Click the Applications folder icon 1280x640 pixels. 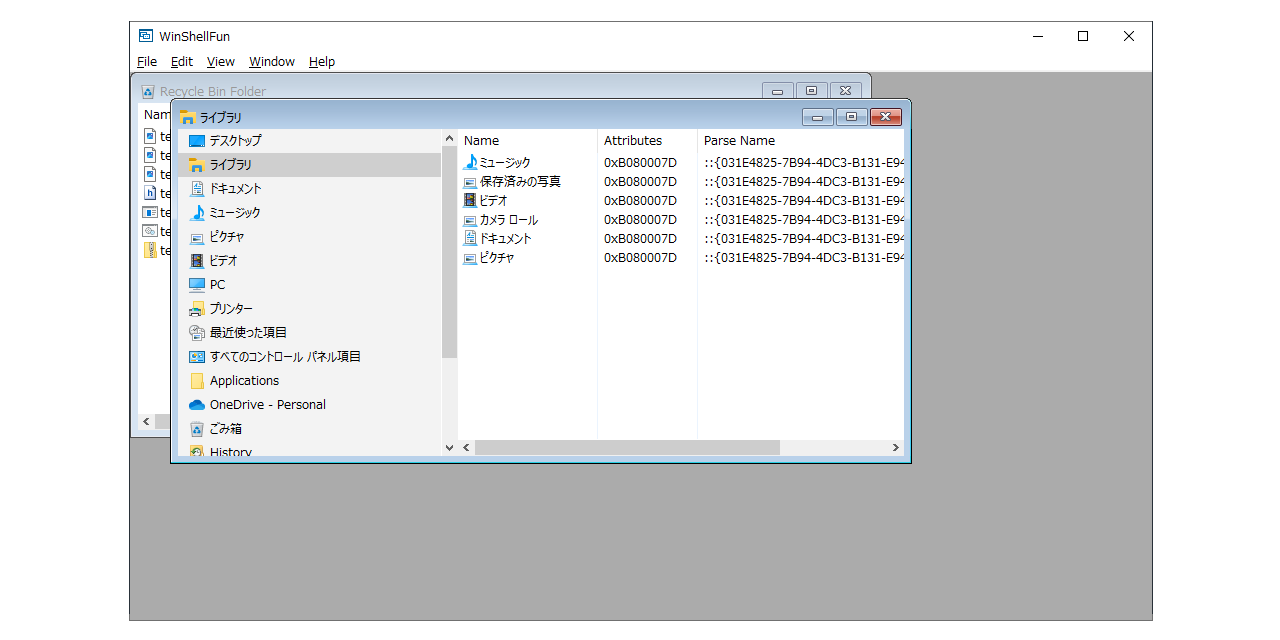[197, 380]
